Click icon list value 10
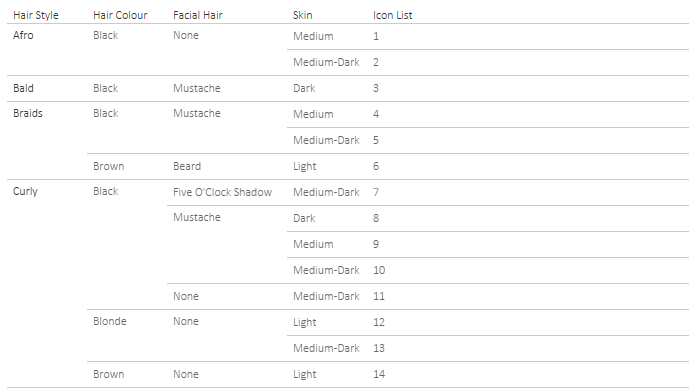 coord(379,270)
